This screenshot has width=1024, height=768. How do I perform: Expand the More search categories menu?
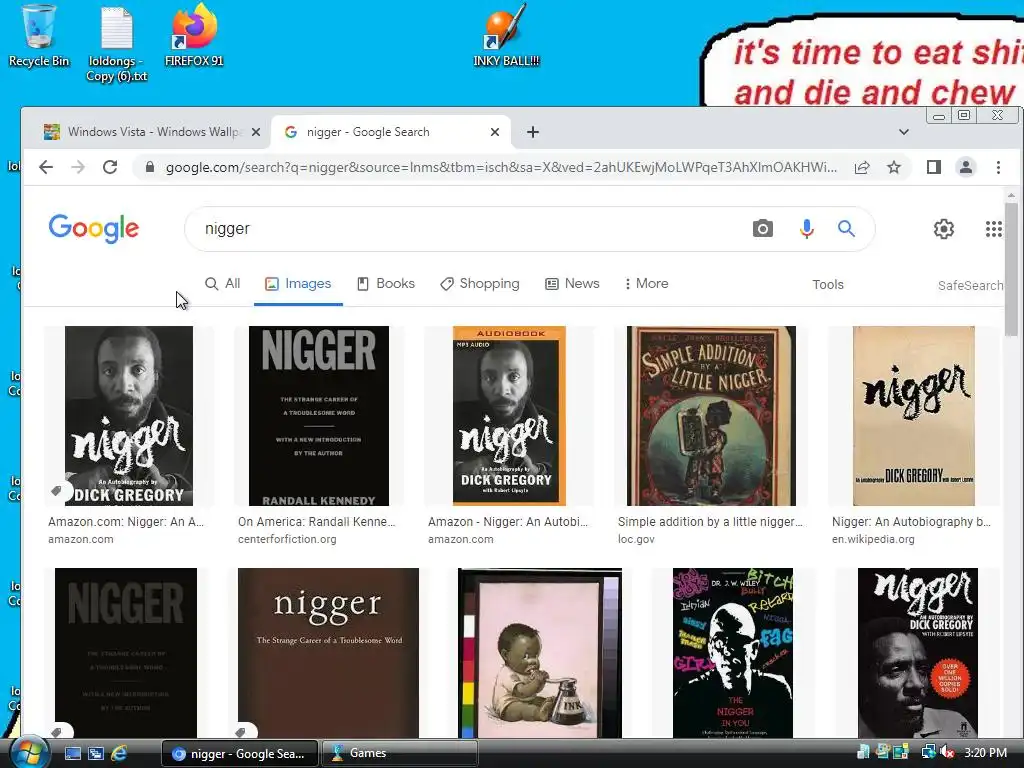[x=646, y=283]
